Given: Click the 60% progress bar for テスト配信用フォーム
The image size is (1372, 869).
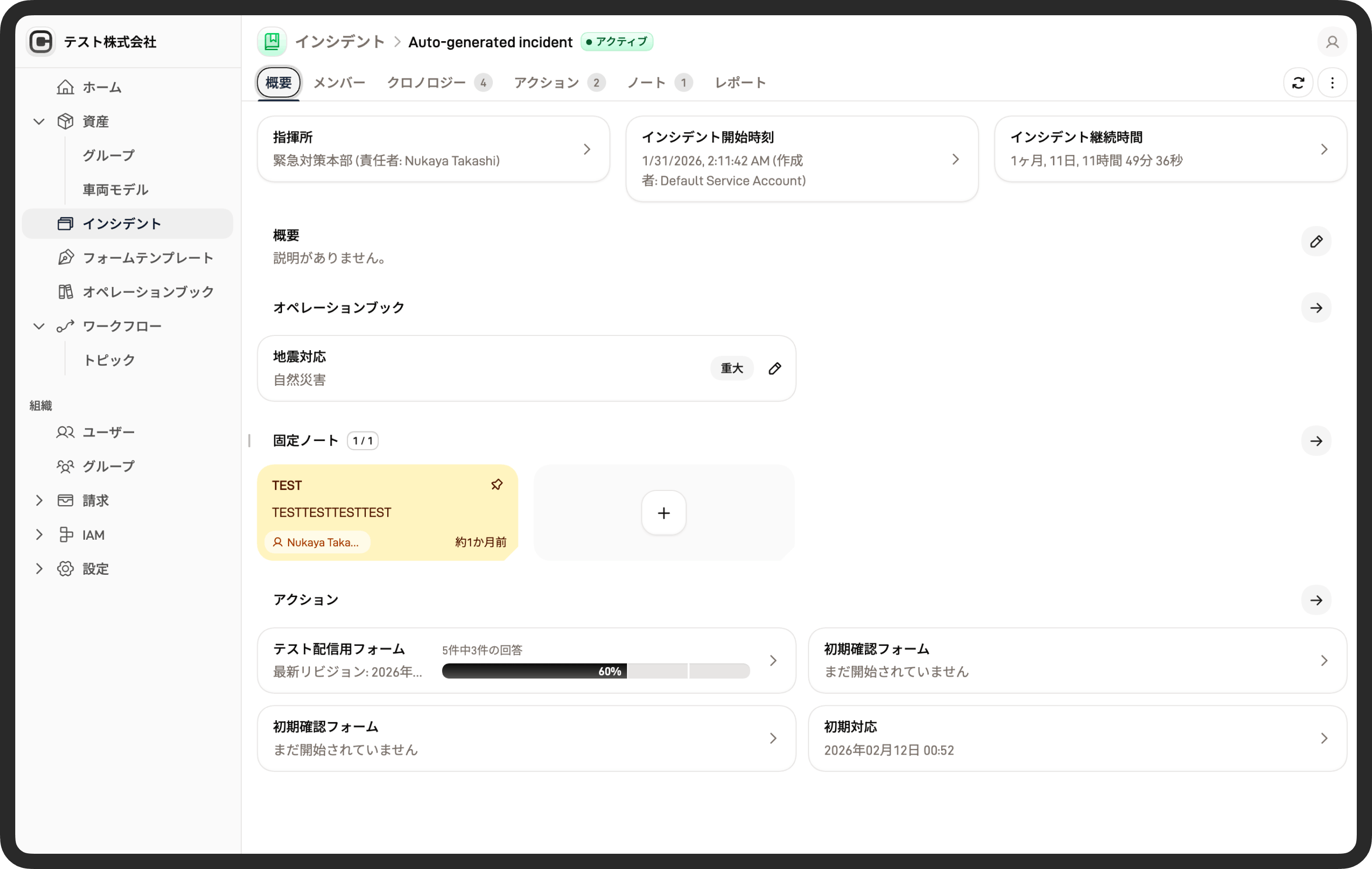Looking at the screenshot, I should (596, 671).
